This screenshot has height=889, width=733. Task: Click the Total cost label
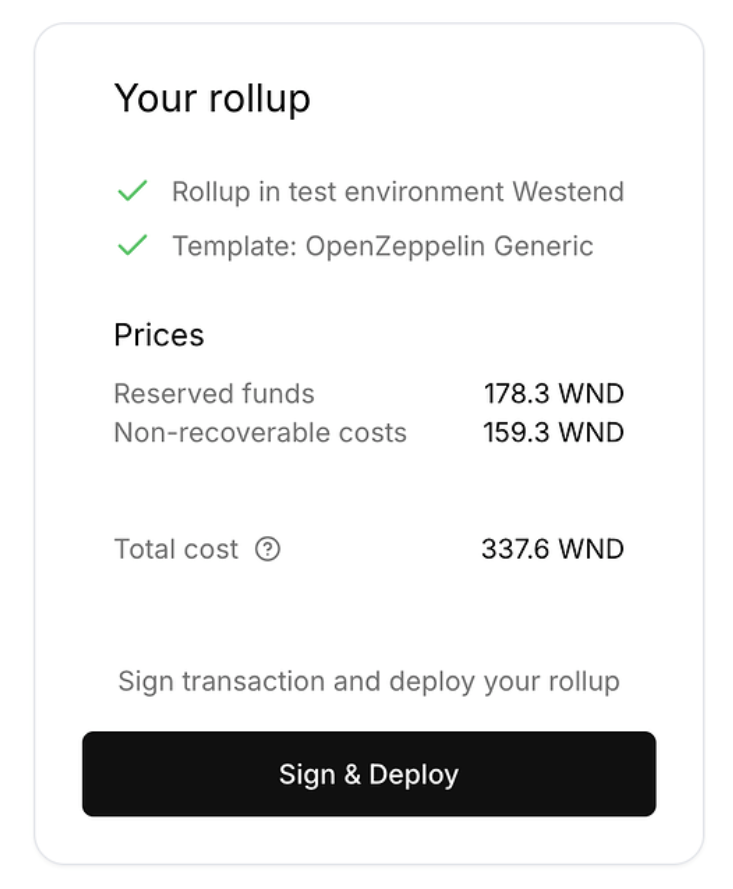pyautogui.click(x=176, y=549)
